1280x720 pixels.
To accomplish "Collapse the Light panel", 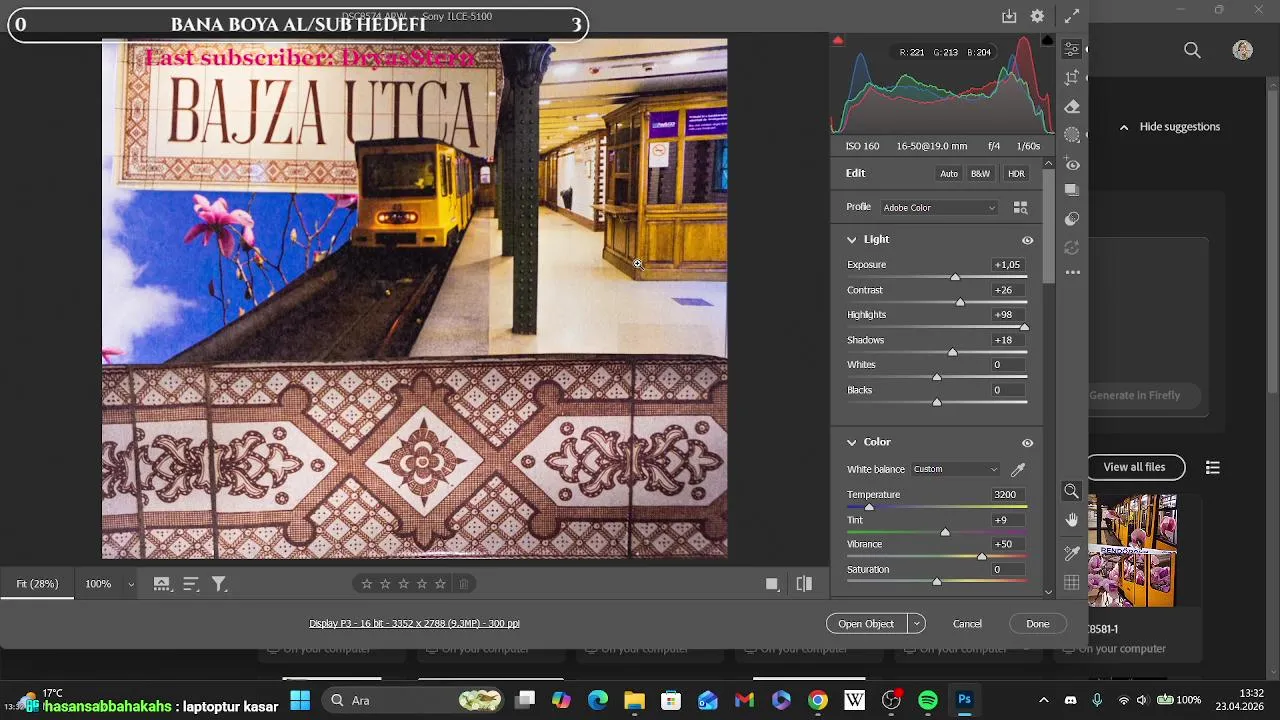I will [852, 240].
